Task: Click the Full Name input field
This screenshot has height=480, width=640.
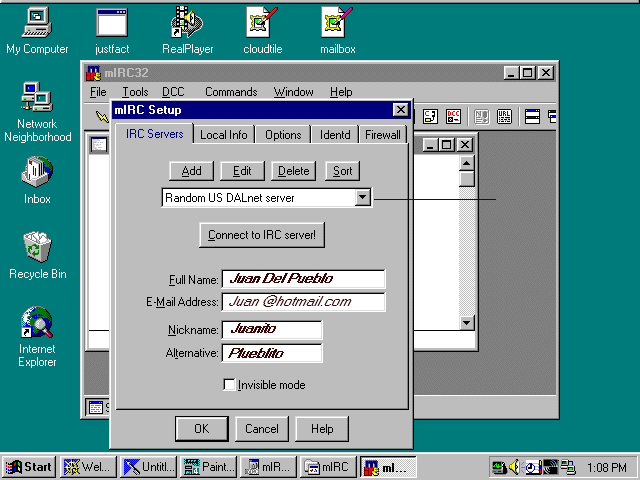Action: (x=303, y=279)
